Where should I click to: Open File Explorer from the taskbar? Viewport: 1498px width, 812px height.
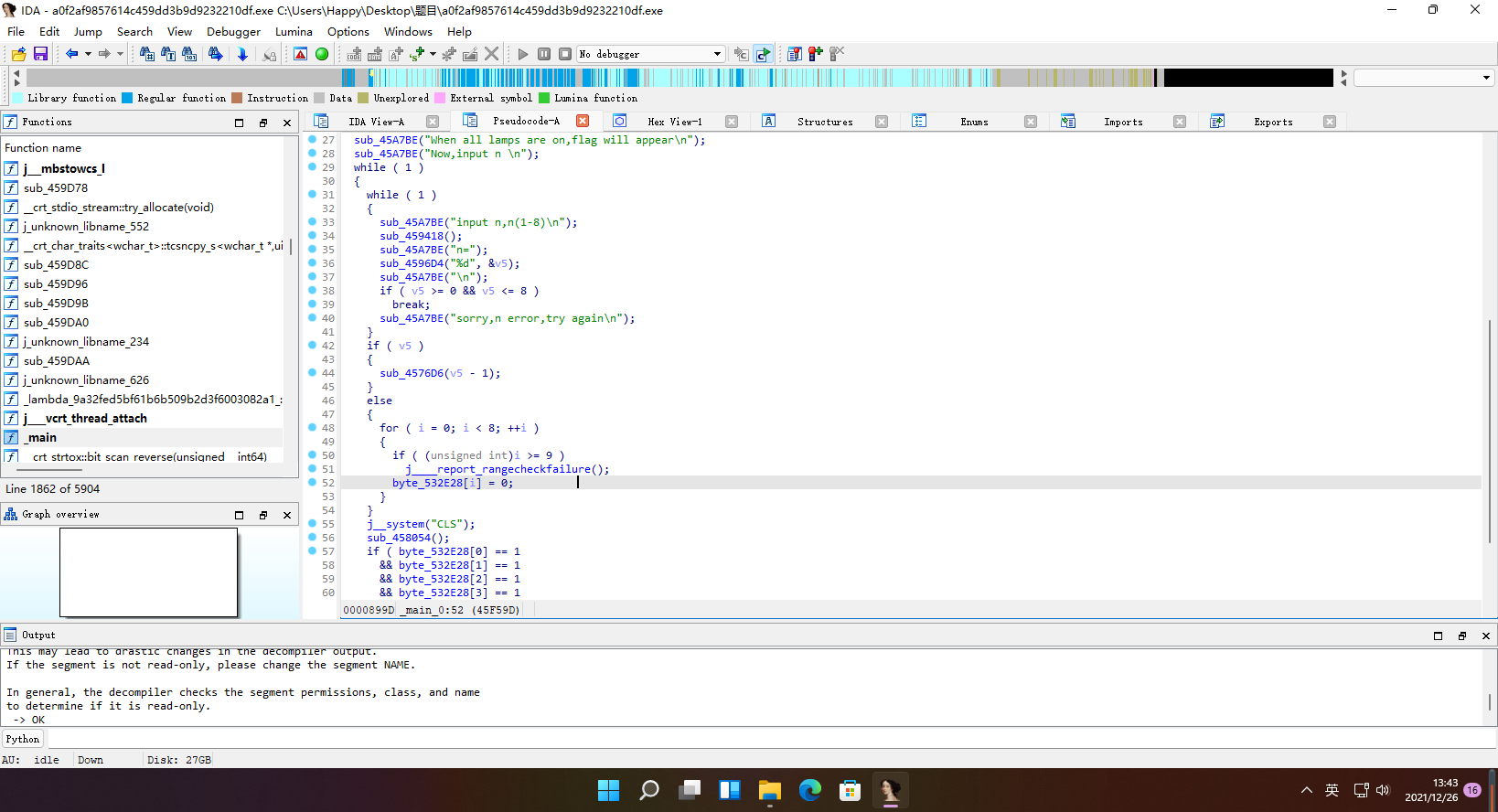pyautogui.click(x=770, y=790)
